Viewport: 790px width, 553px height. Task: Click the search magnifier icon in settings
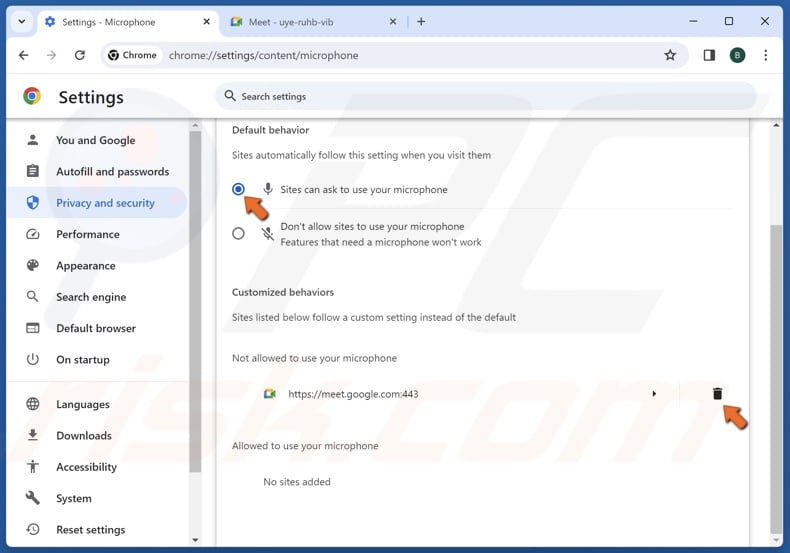point(230,96)
